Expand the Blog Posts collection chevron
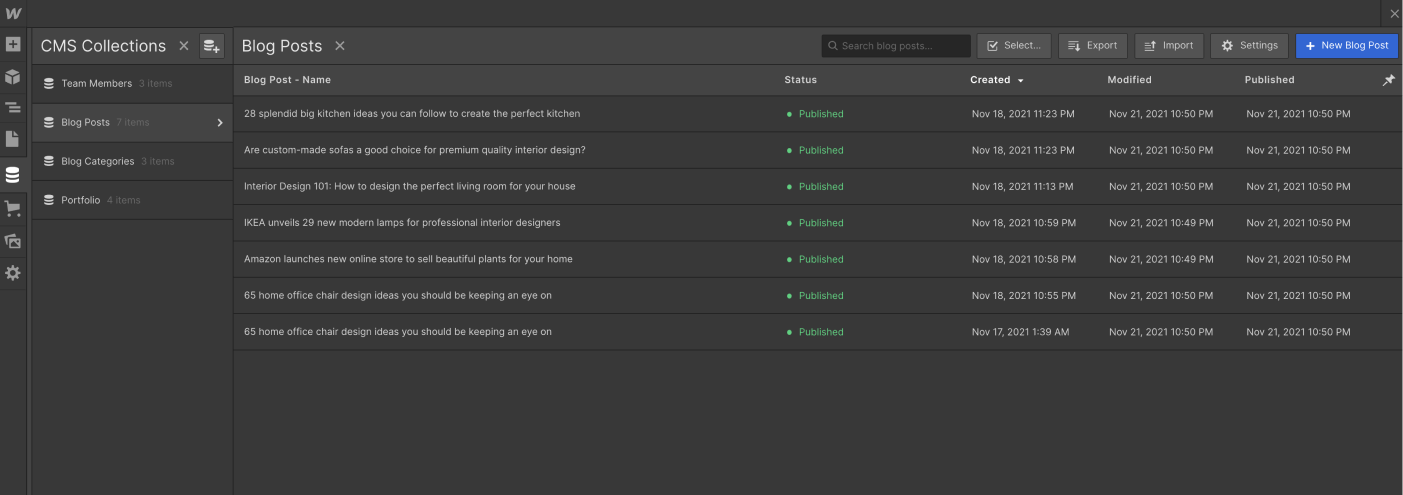The image size is (1403, 495). click(x=220, y=123)
